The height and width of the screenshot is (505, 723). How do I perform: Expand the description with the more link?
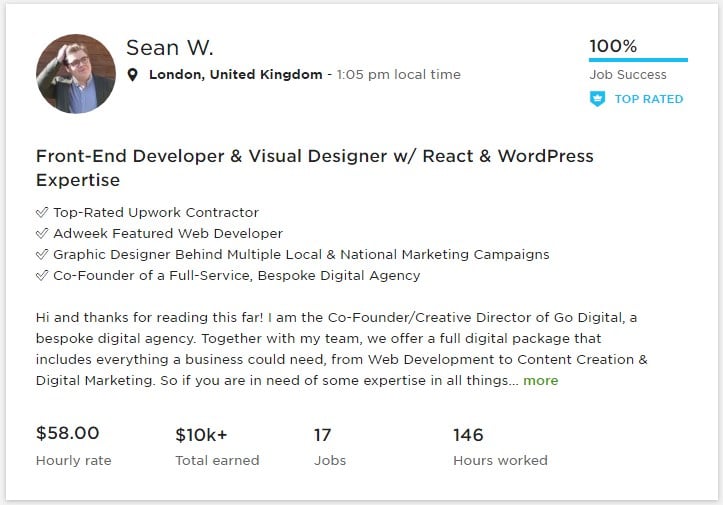coord(541,380)
